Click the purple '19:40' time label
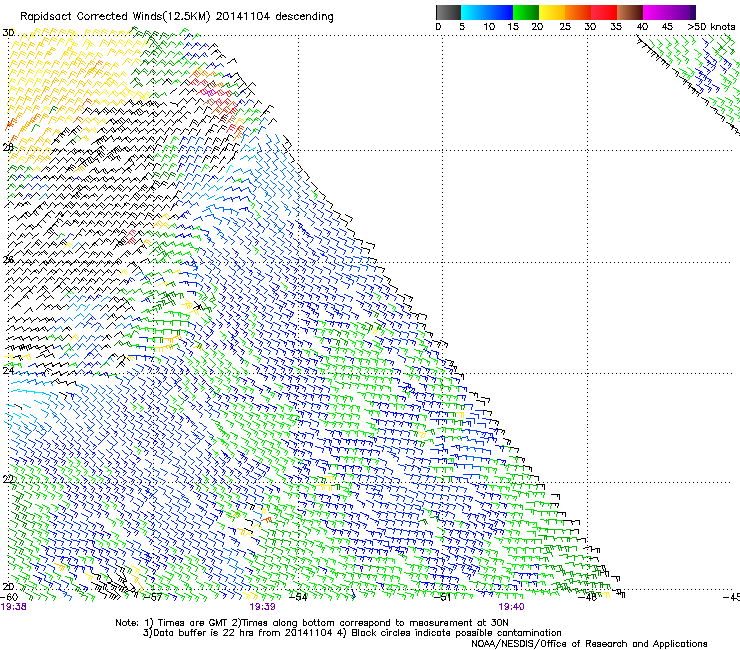Image resolution: width=740 pixels, height=650 pixels. (512, 607)
